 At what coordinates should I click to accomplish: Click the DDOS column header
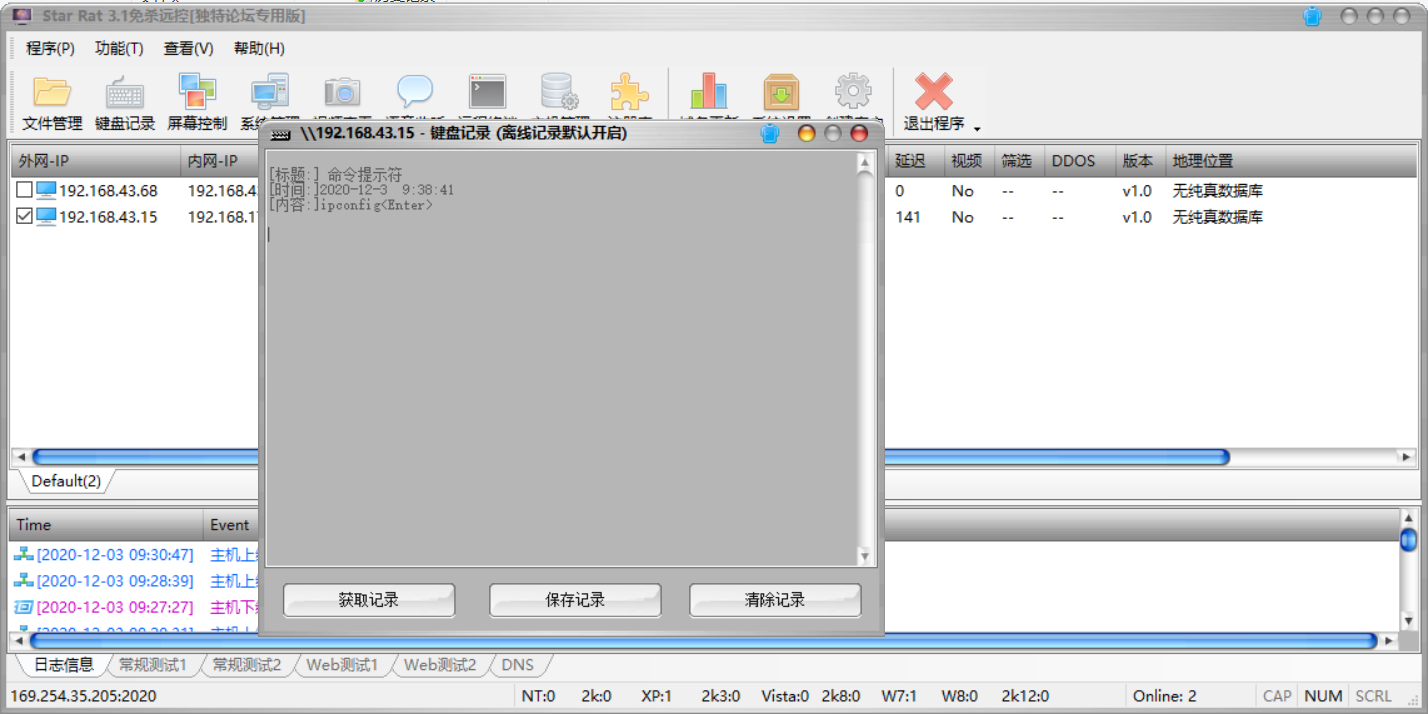pyautogui.click(x=1078, y=161)
